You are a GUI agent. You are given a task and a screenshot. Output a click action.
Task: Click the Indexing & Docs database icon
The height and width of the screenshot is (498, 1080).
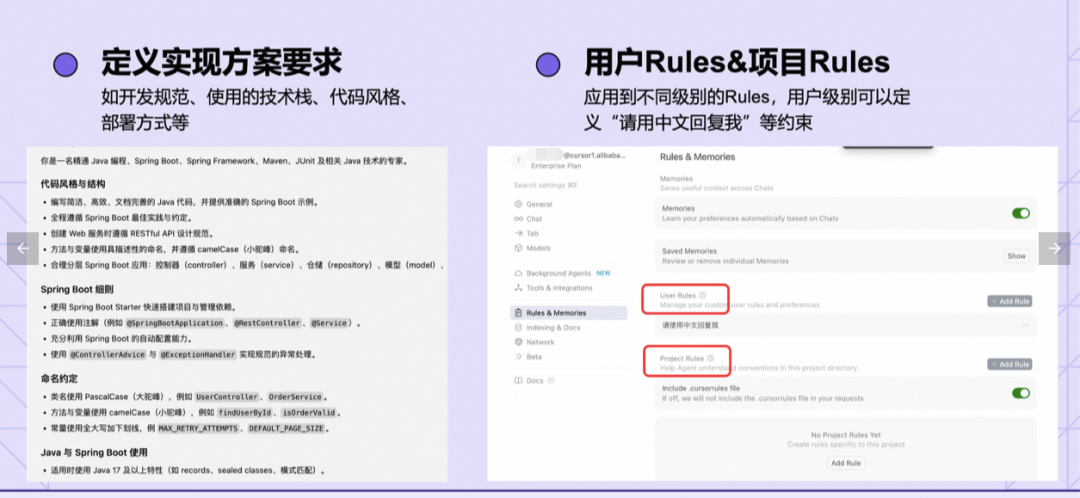point(518,327)
